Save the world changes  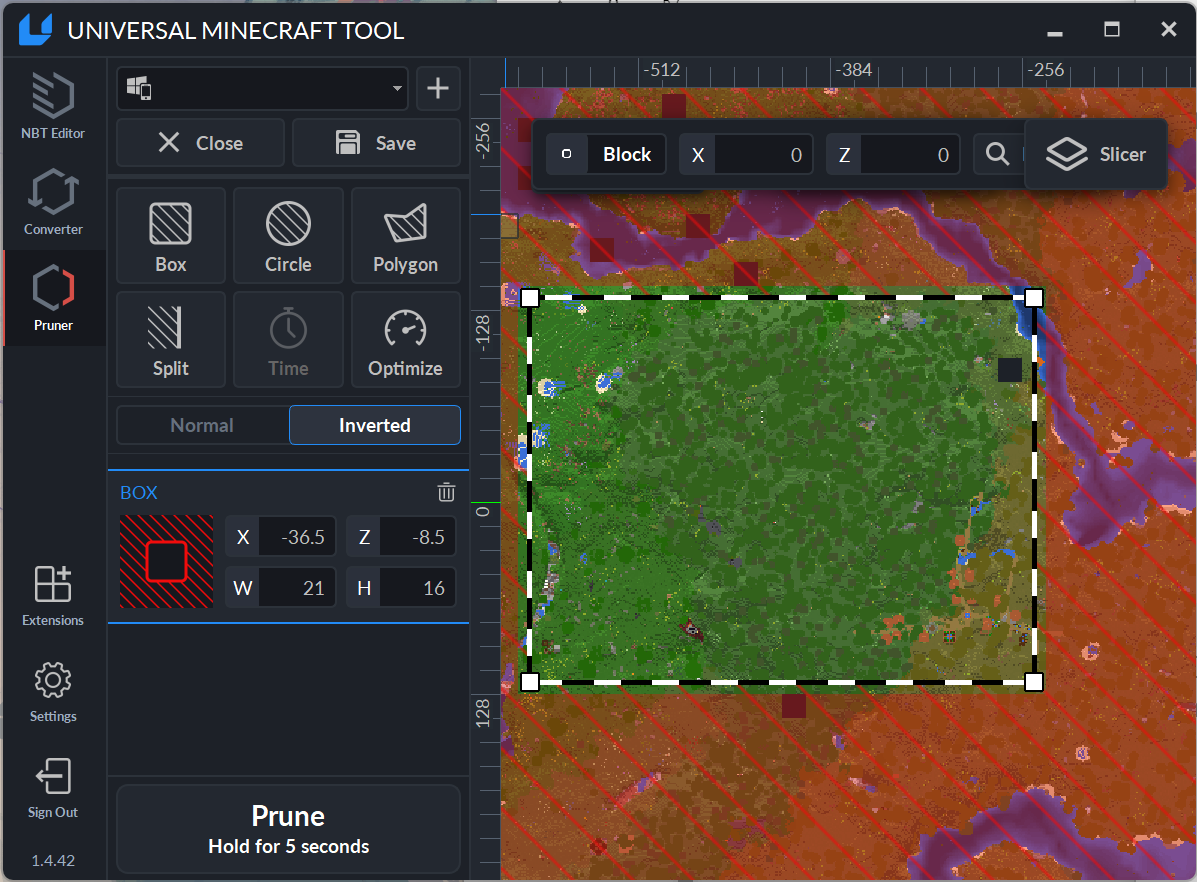[376, 143]
